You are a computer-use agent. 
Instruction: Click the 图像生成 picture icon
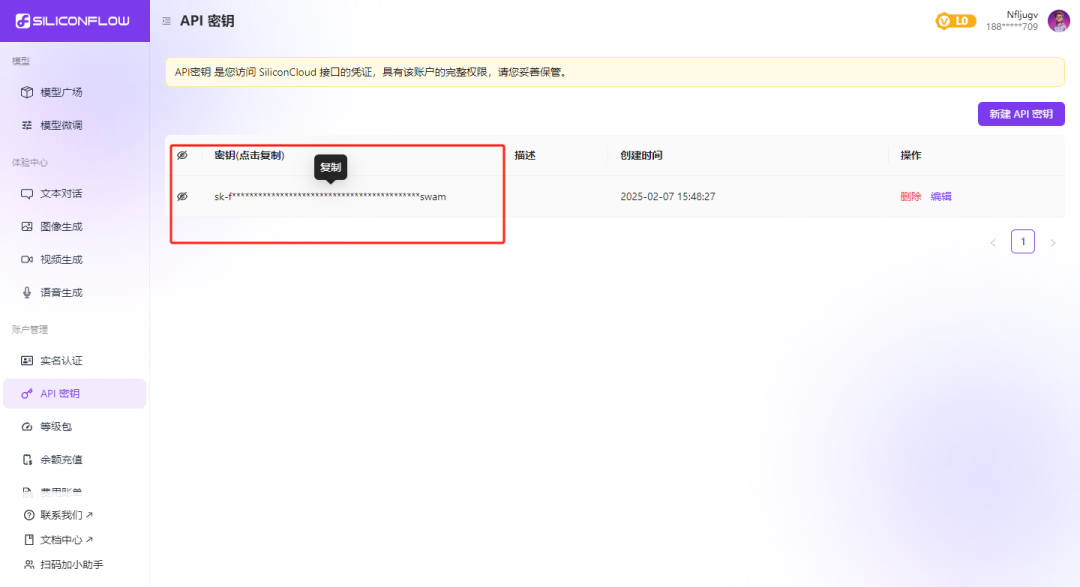click(27, 227)
